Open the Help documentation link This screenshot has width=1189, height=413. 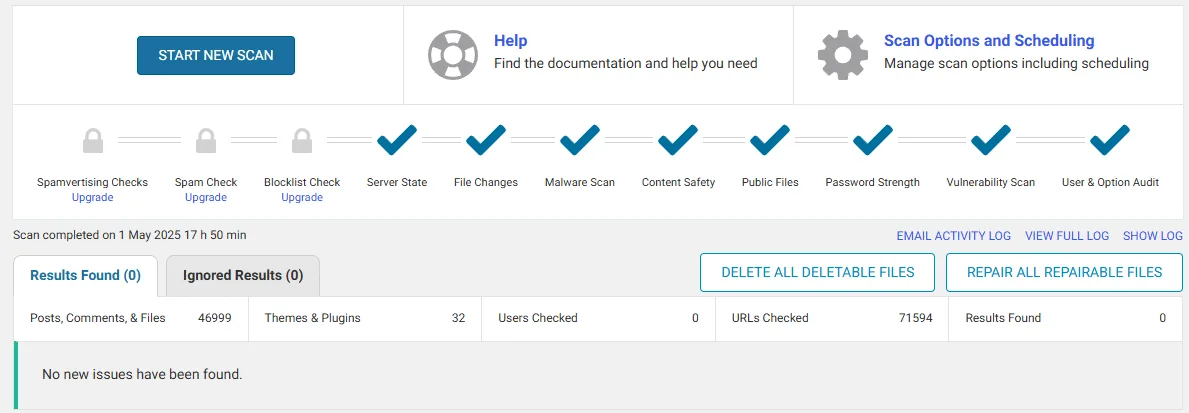(510, 40)
